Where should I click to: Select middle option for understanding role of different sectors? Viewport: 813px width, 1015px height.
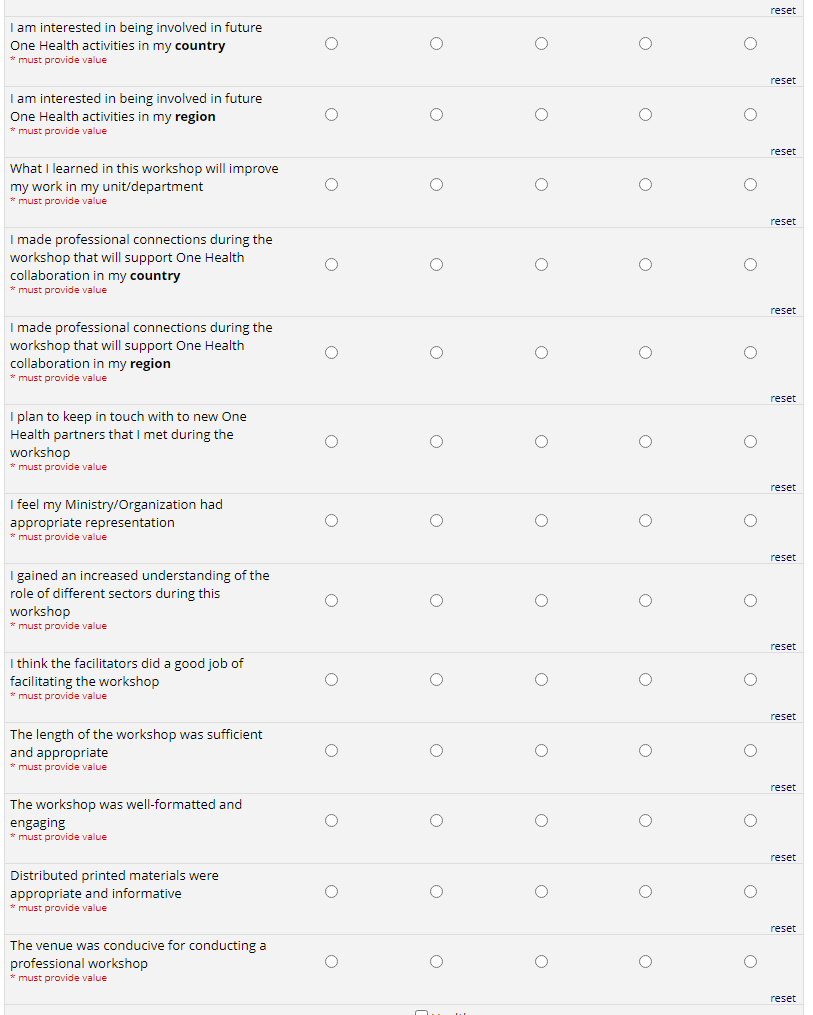(x=541, y=601)
